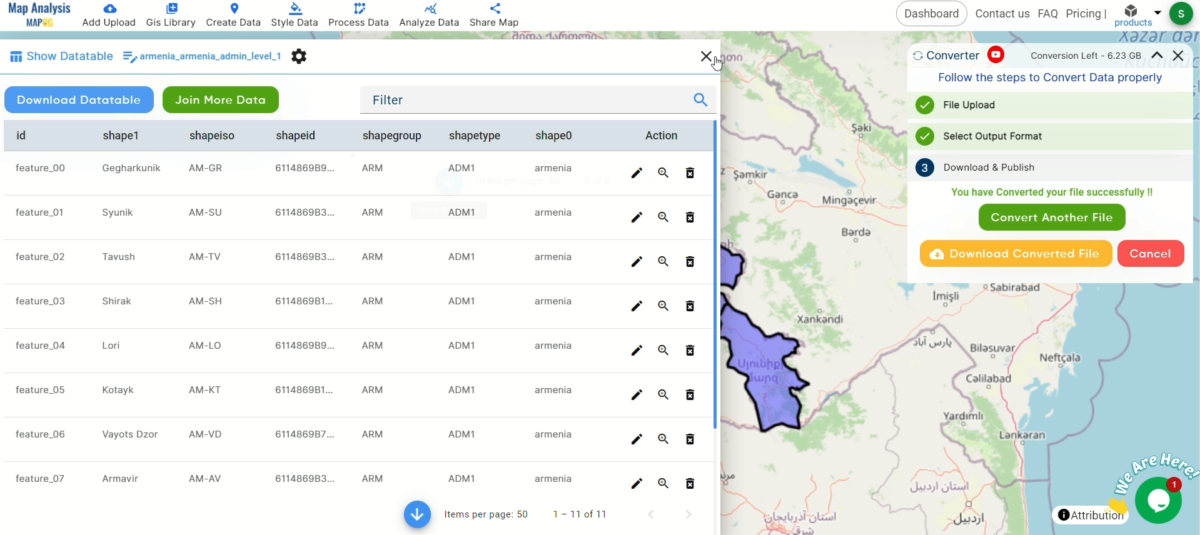Viewport: 1200px width, 535px height.
Task: Open the Style Data menu
Action: 294,15
